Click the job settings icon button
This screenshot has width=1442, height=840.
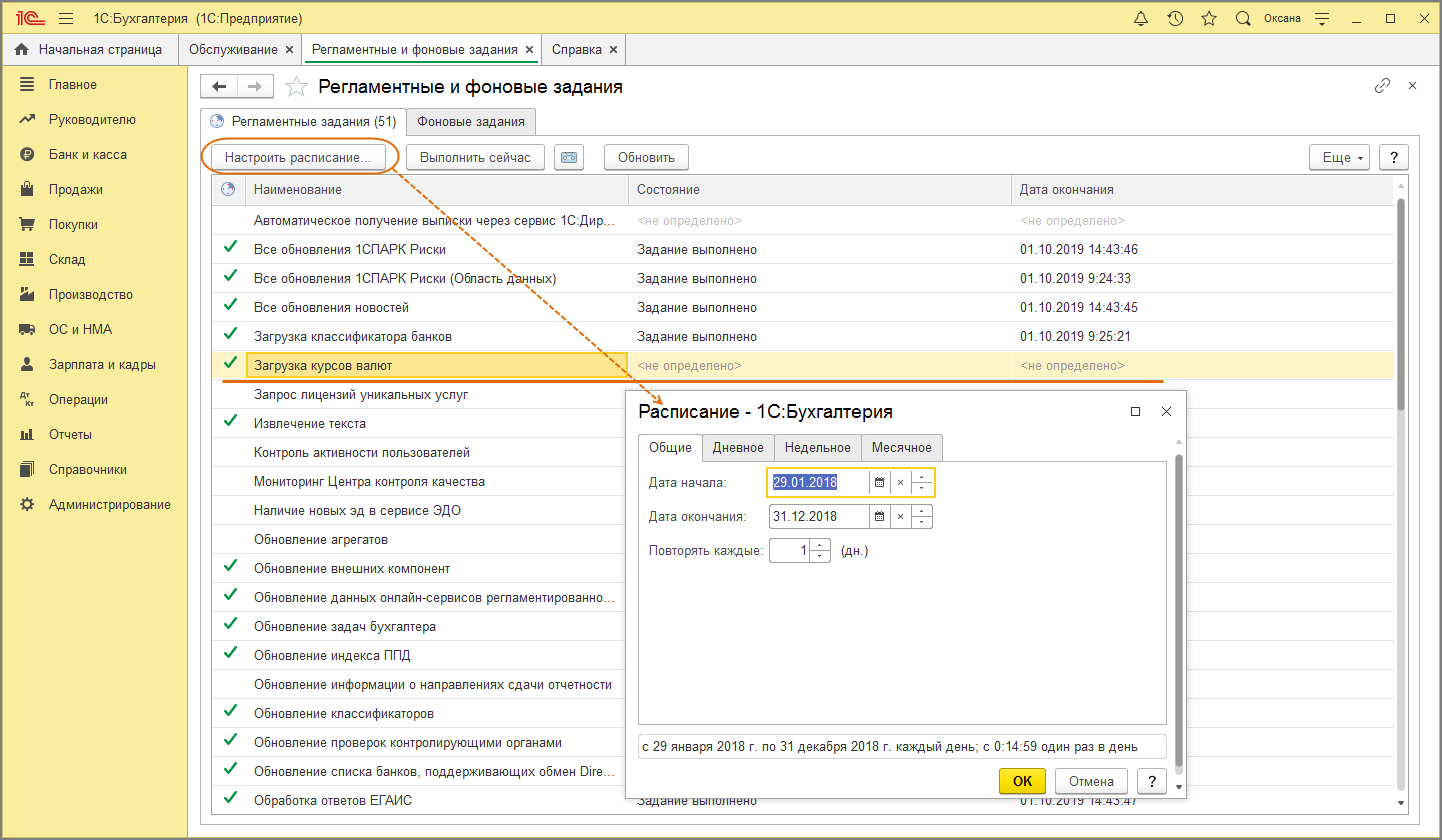tap(569, 157)
